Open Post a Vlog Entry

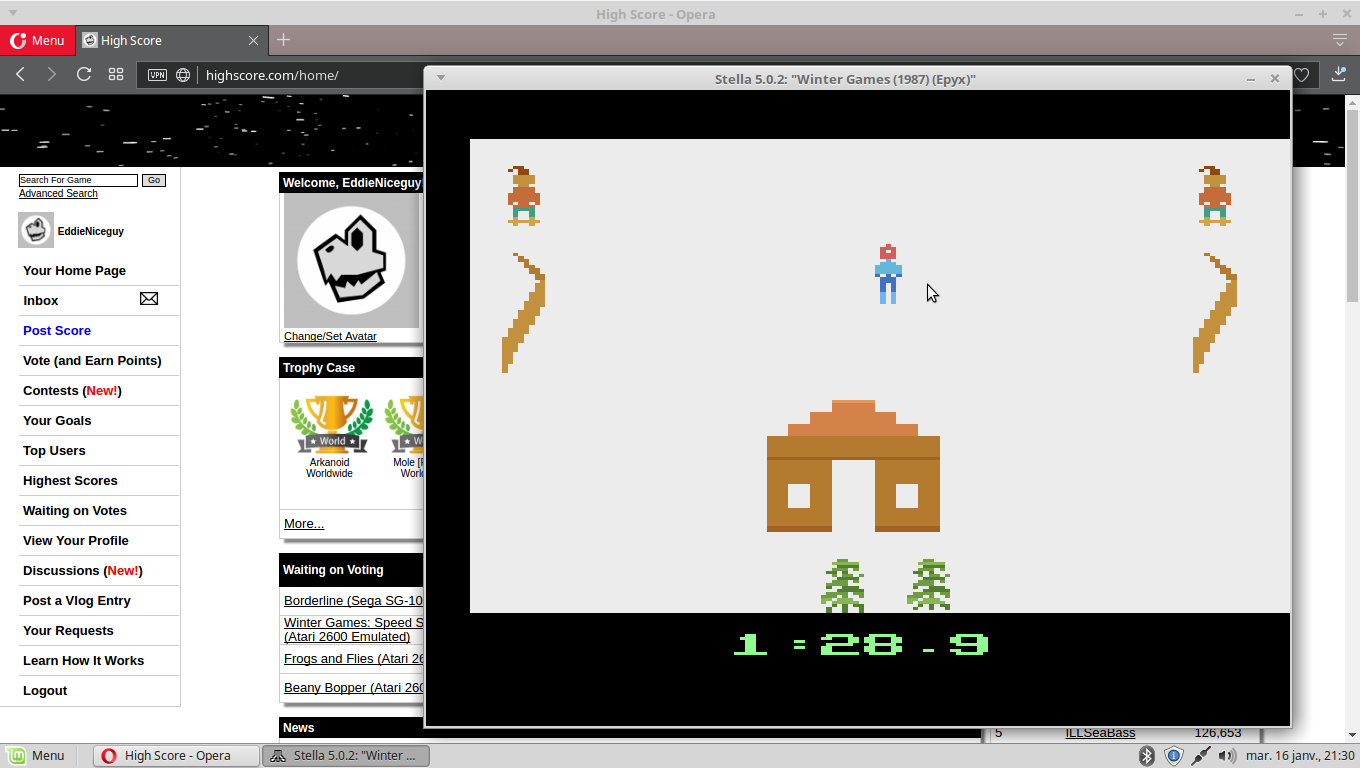click(77, 600)
